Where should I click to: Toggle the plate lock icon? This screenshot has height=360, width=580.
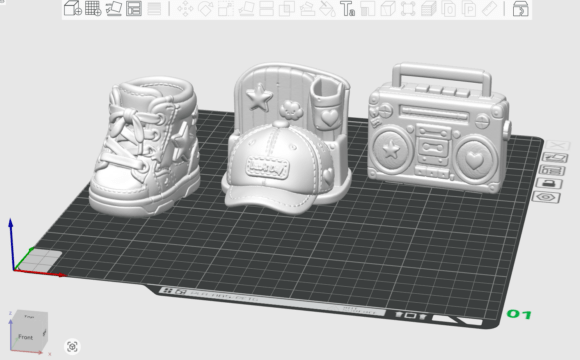[x=549, y=183]
